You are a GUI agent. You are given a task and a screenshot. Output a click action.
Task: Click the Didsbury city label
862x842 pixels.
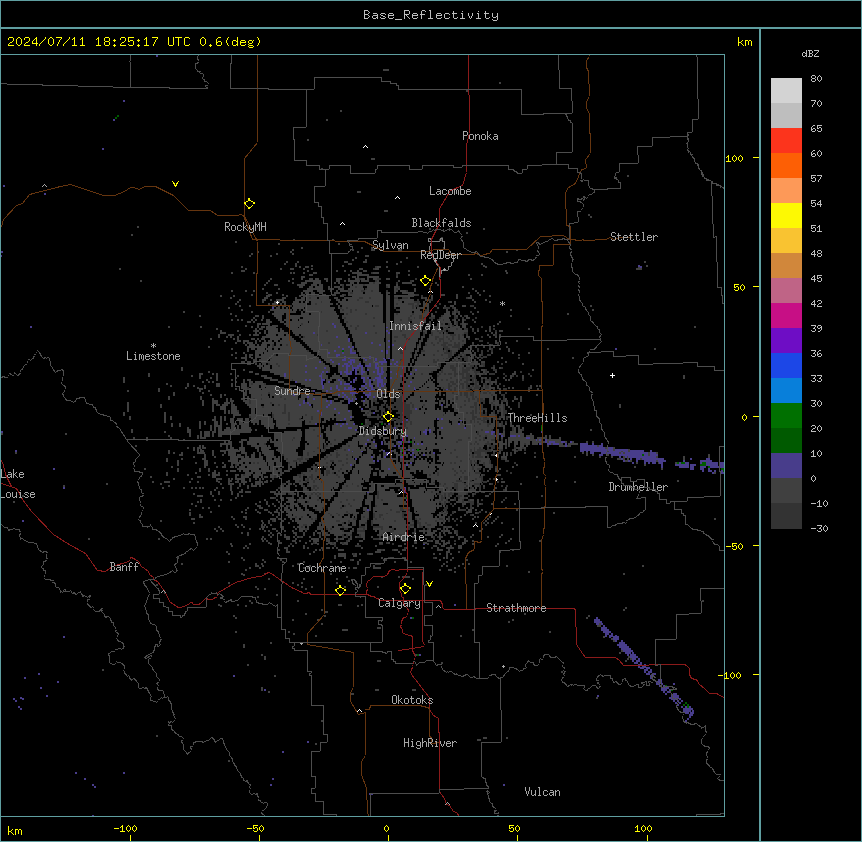pos(383,431)
